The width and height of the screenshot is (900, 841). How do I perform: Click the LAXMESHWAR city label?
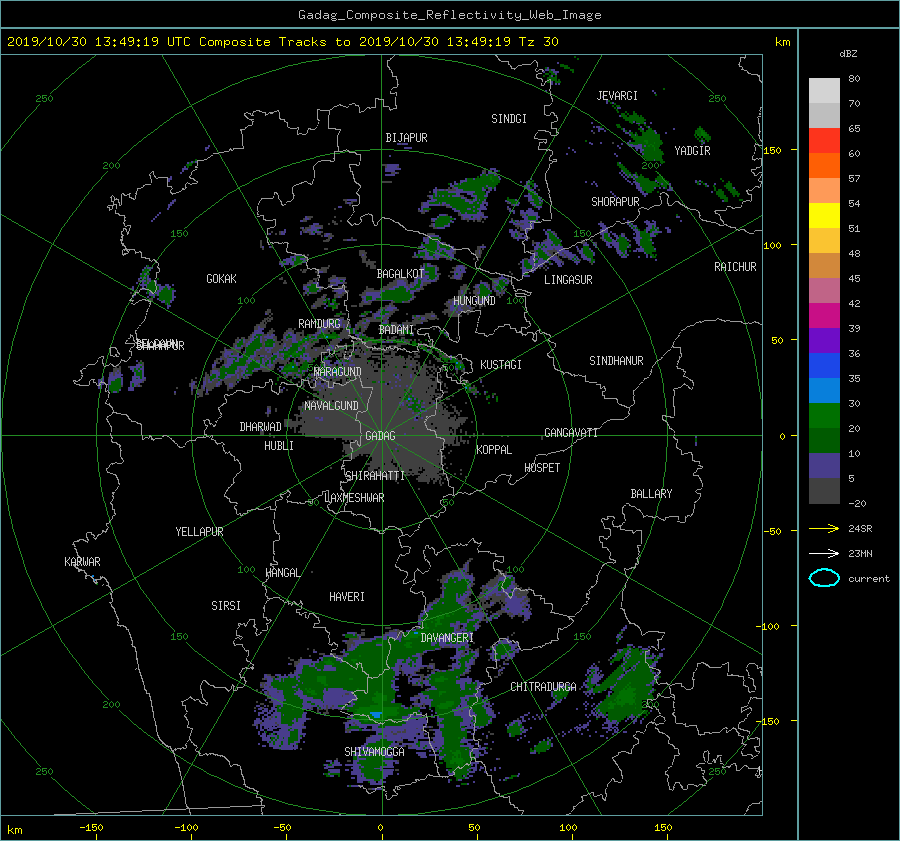click(354, 498)
